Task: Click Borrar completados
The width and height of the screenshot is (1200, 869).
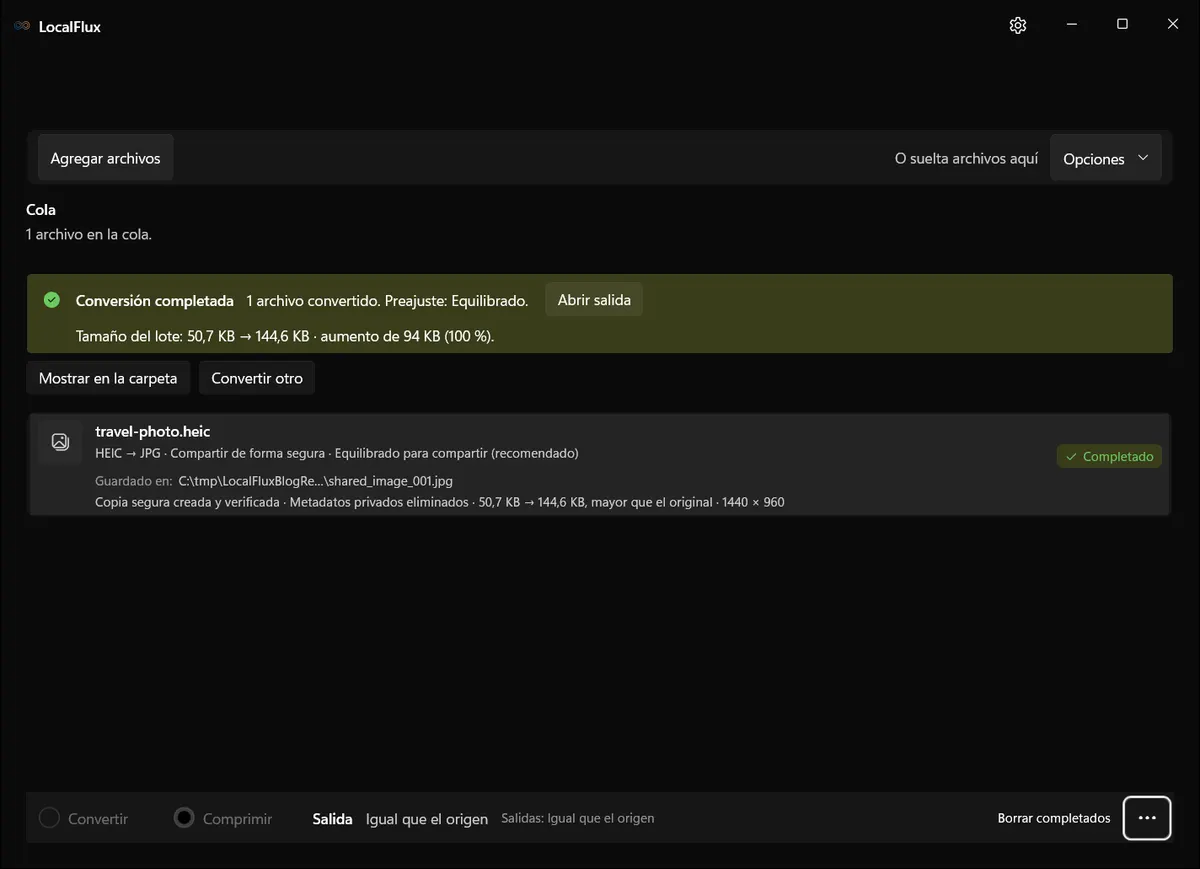Action: (1054, 818)
